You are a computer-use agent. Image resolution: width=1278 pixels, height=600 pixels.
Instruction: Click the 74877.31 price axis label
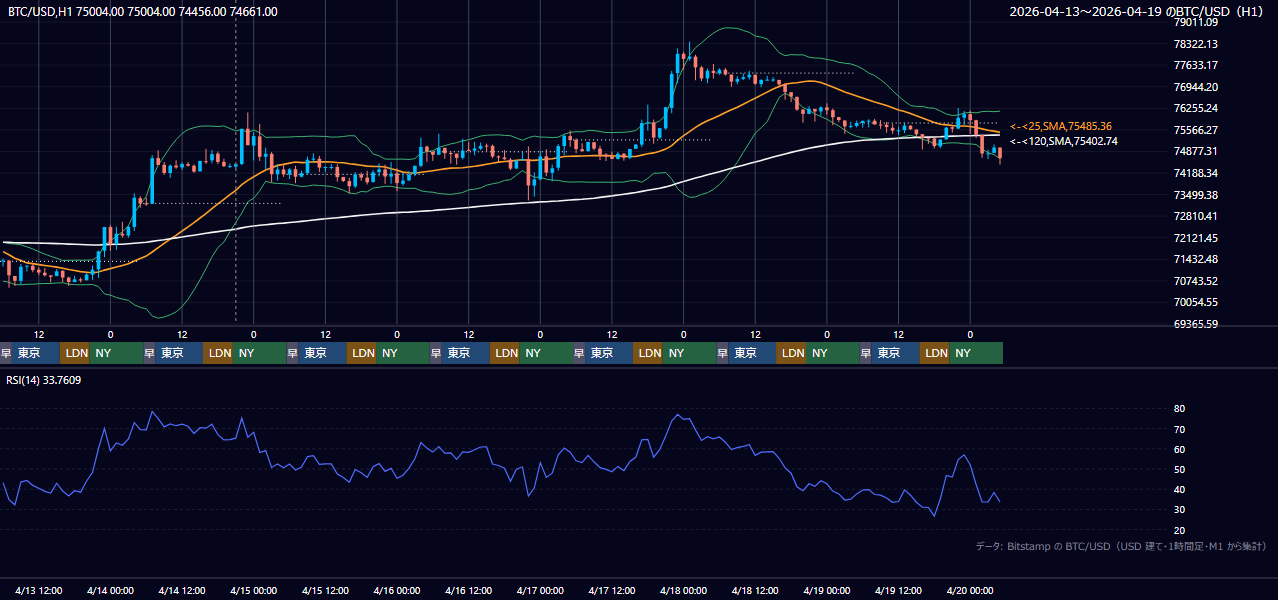(x=1196, y=151)
